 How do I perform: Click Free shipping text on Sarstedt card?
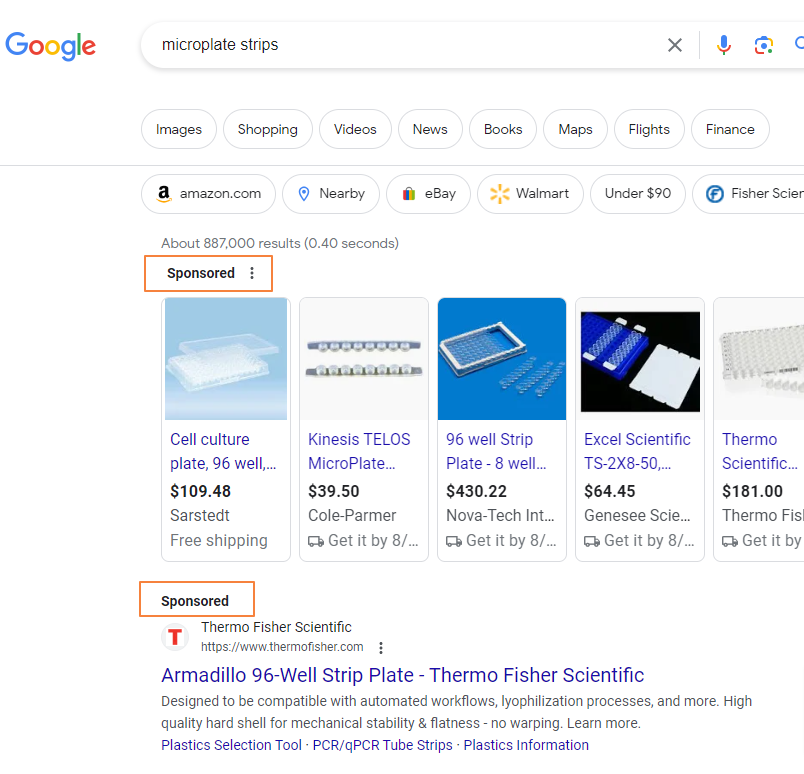[219, 541]
